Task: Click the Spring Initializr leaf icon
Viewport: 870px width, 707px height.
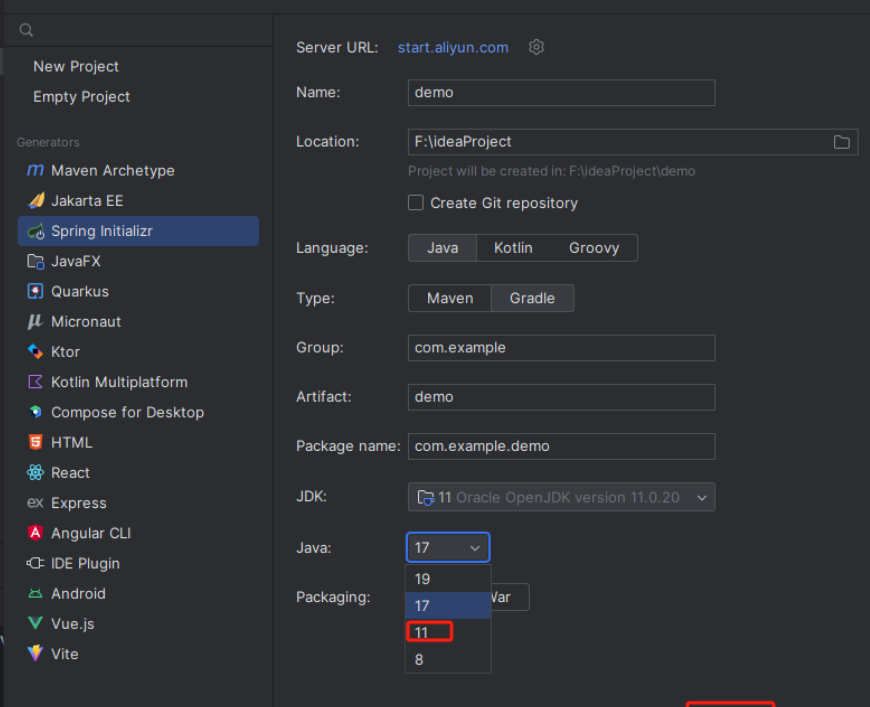Action: [x=36, y=231]
